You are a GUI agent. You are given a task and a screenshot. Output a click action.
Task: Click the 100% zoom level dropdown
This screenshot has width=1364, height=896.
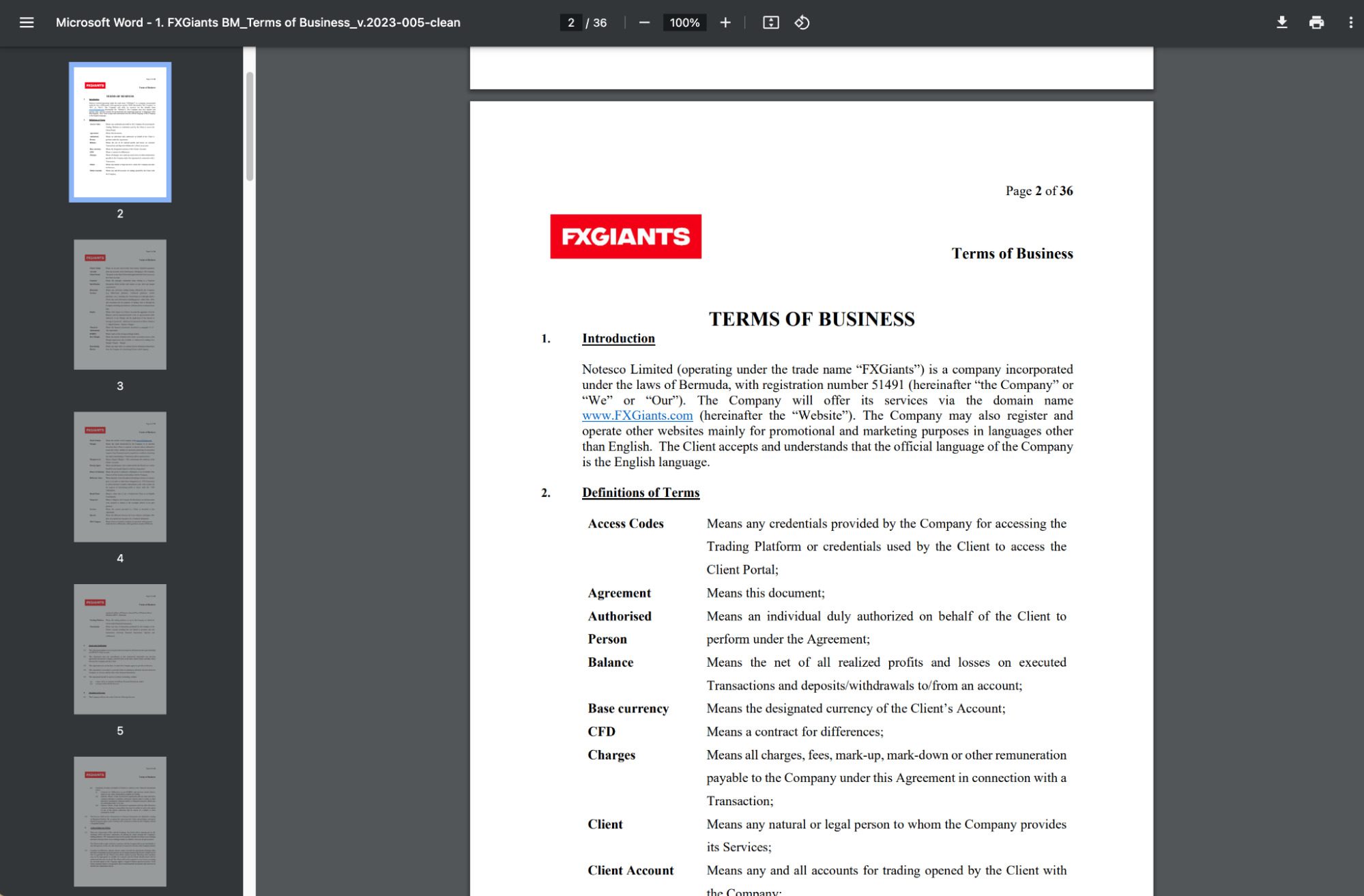684,22
